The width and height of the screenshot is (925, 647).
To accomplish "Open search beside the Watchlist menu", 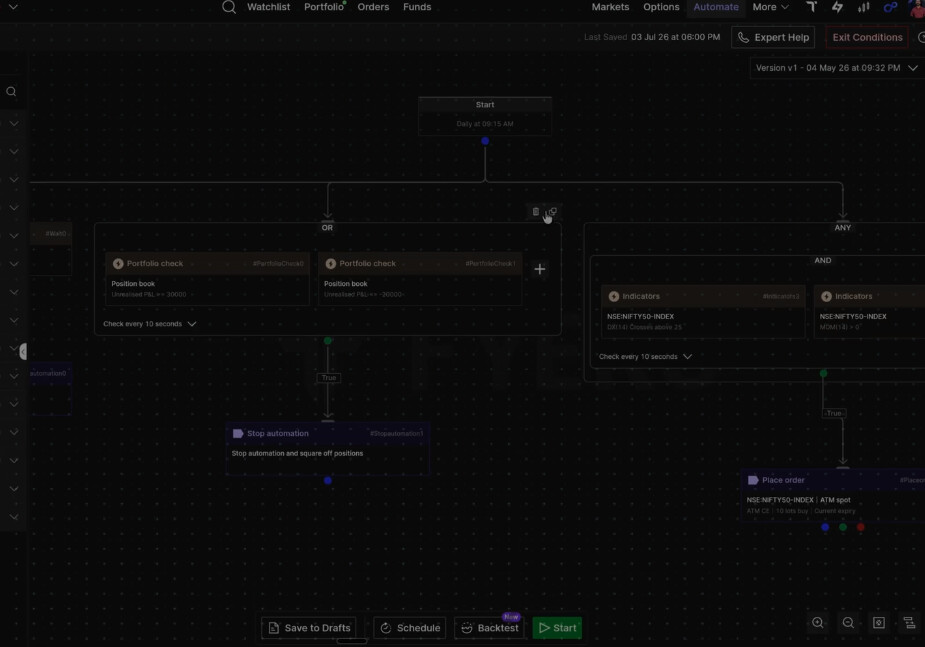I will pos(229,7).
